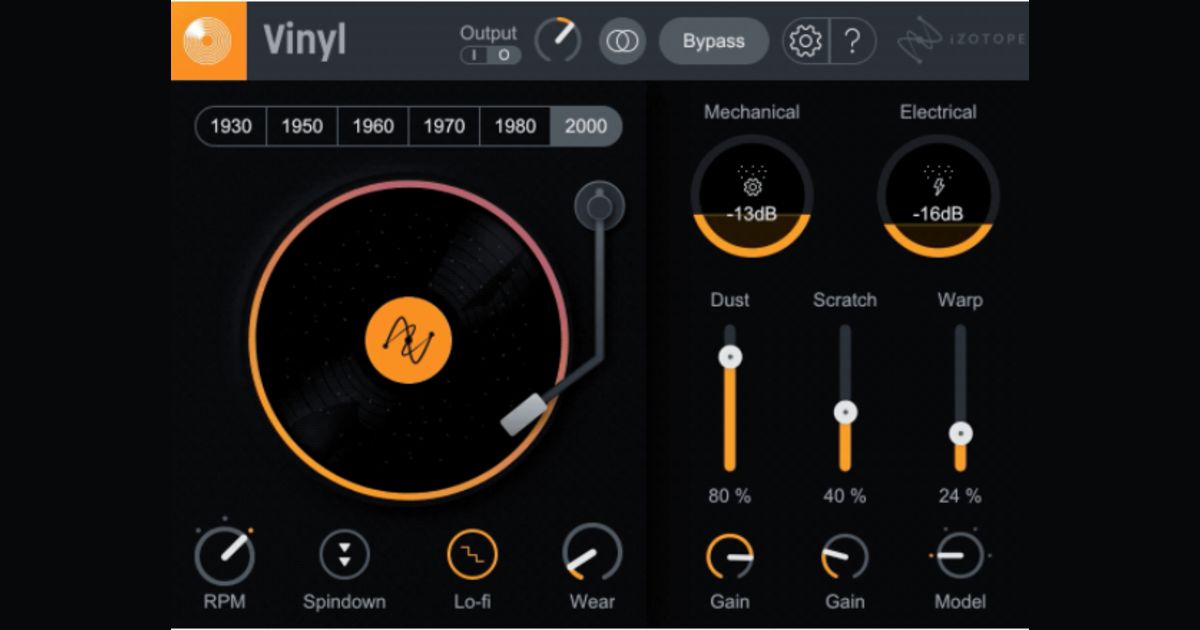Choose the 1980 era setting
Viewport: 1200px width, 630px height.
(x=515, y=127)
